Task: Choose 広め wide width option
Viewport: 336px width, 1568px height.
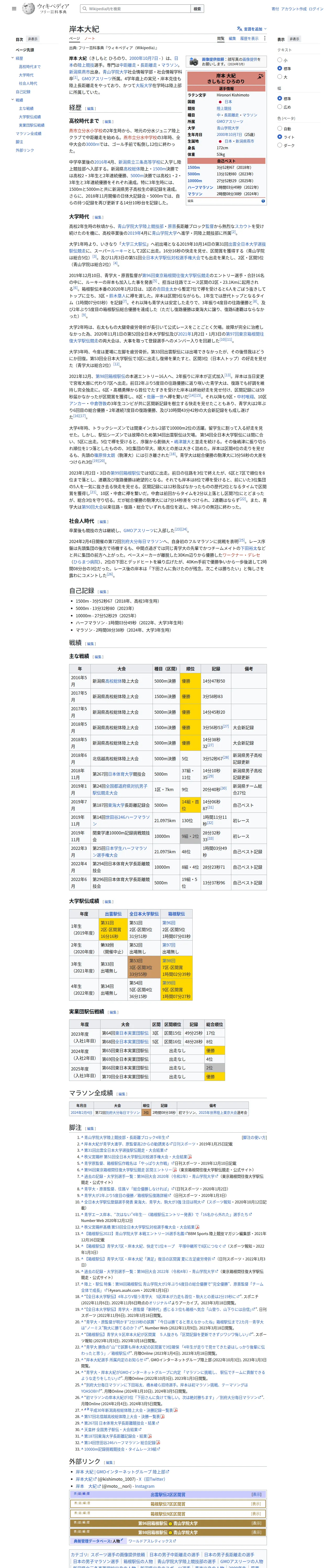Action: (280, 107)
